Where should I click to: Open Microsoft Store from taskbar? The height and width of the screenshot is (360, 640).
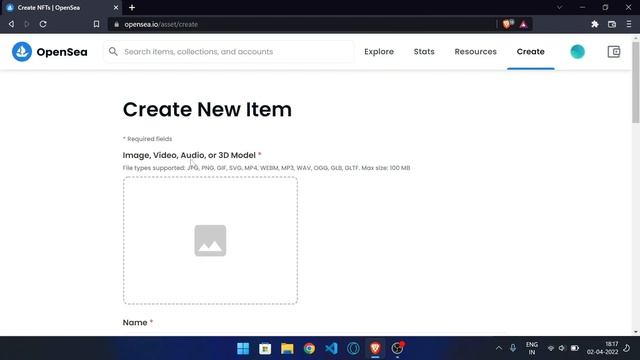[x=265, y=348]
